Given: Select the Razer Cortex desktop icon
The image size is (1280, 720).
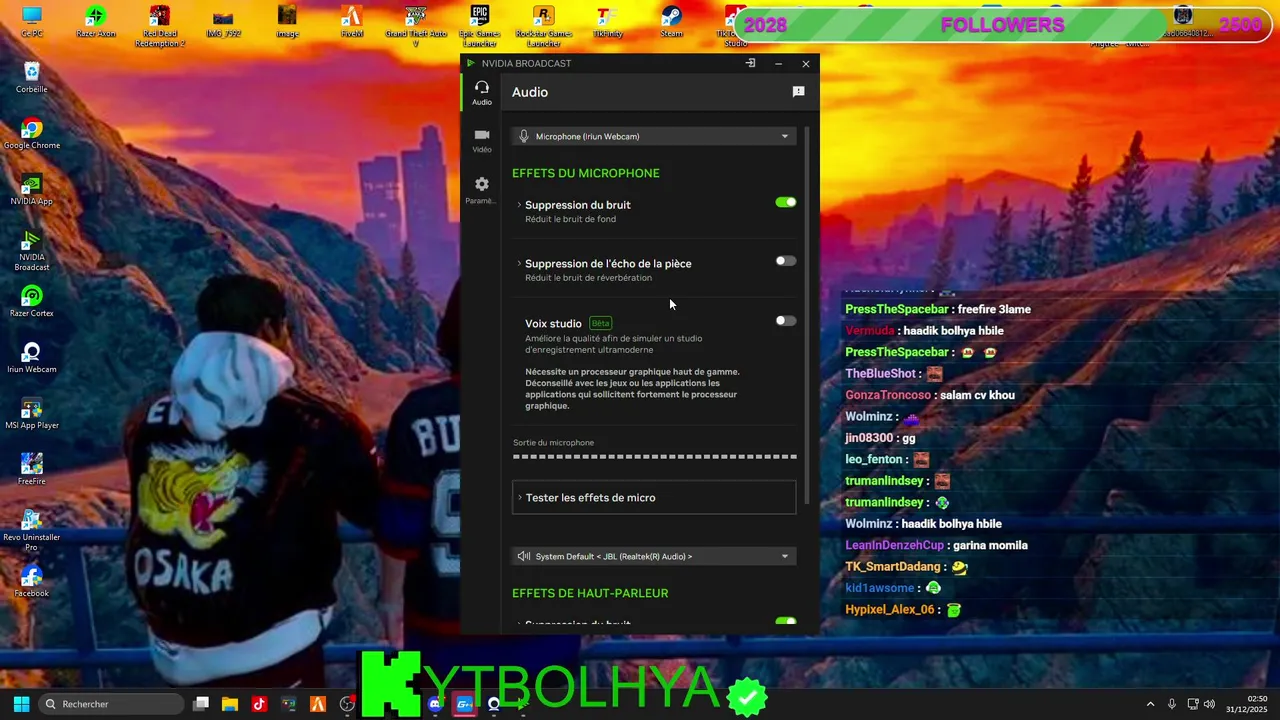Looking at the screenshot, I should [32, 302].
